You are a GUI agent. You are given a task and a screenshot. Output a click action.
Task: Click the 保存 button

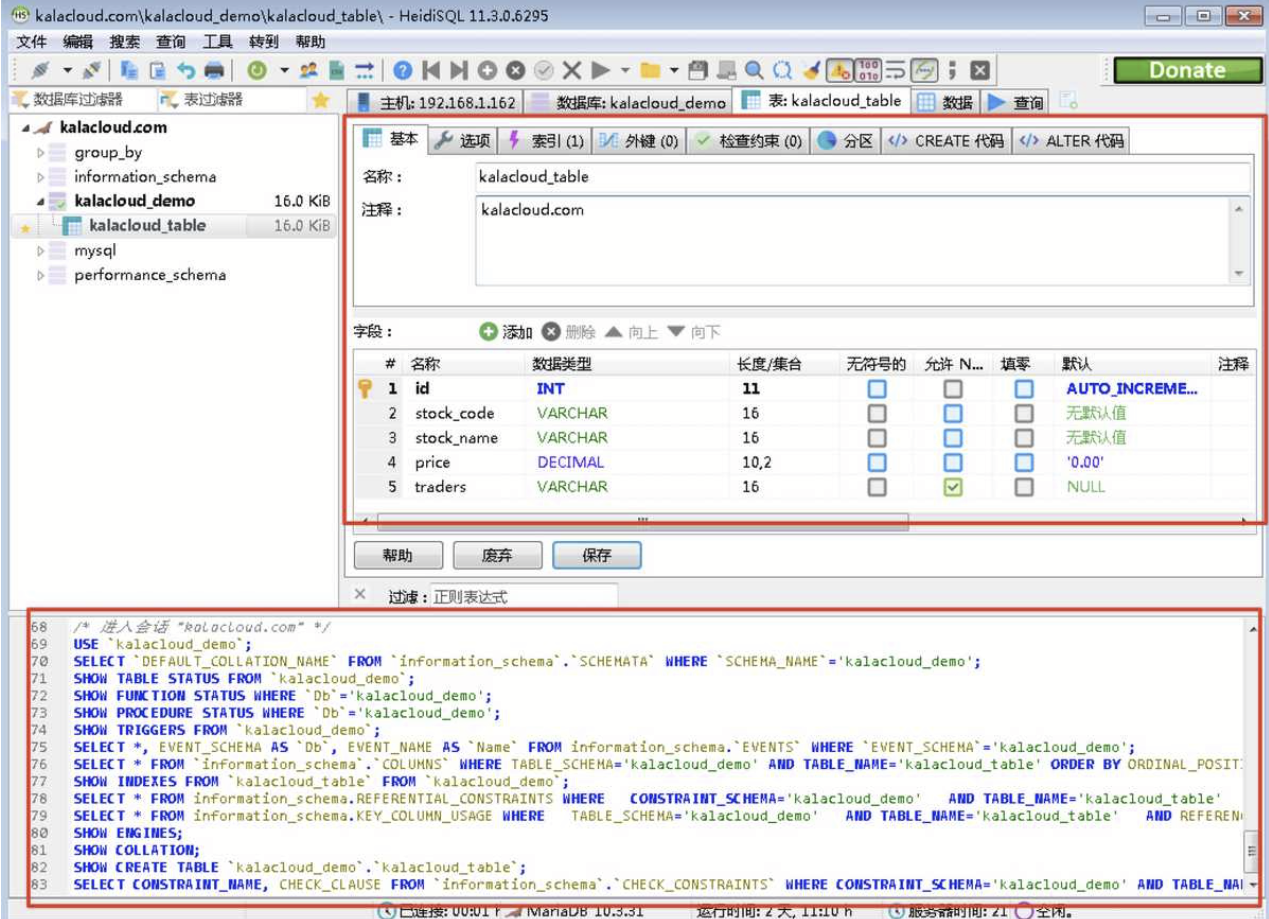tap(597, 555)
